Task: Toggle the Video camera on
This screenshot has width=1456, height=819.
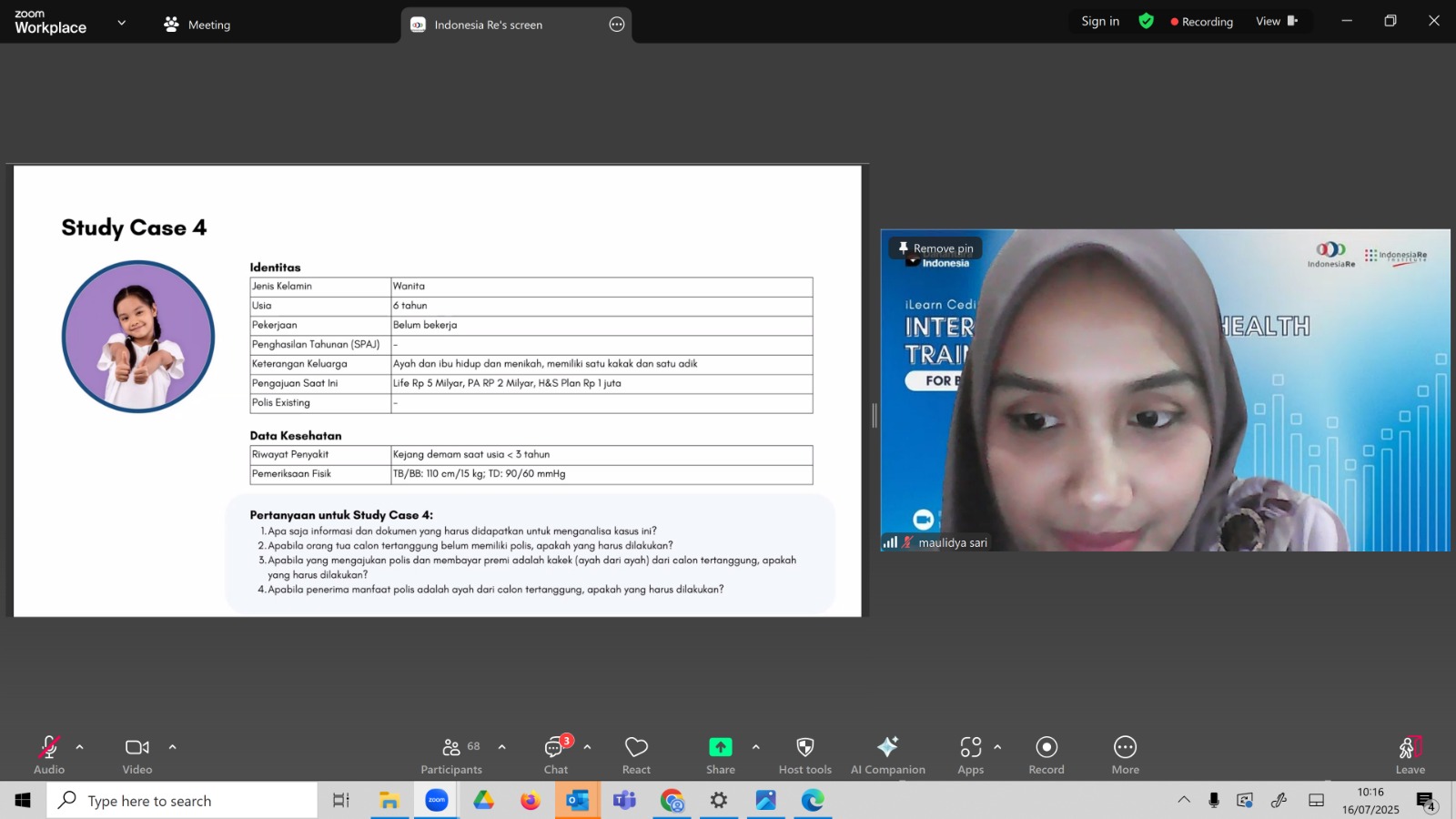Action: pos(137,755)
